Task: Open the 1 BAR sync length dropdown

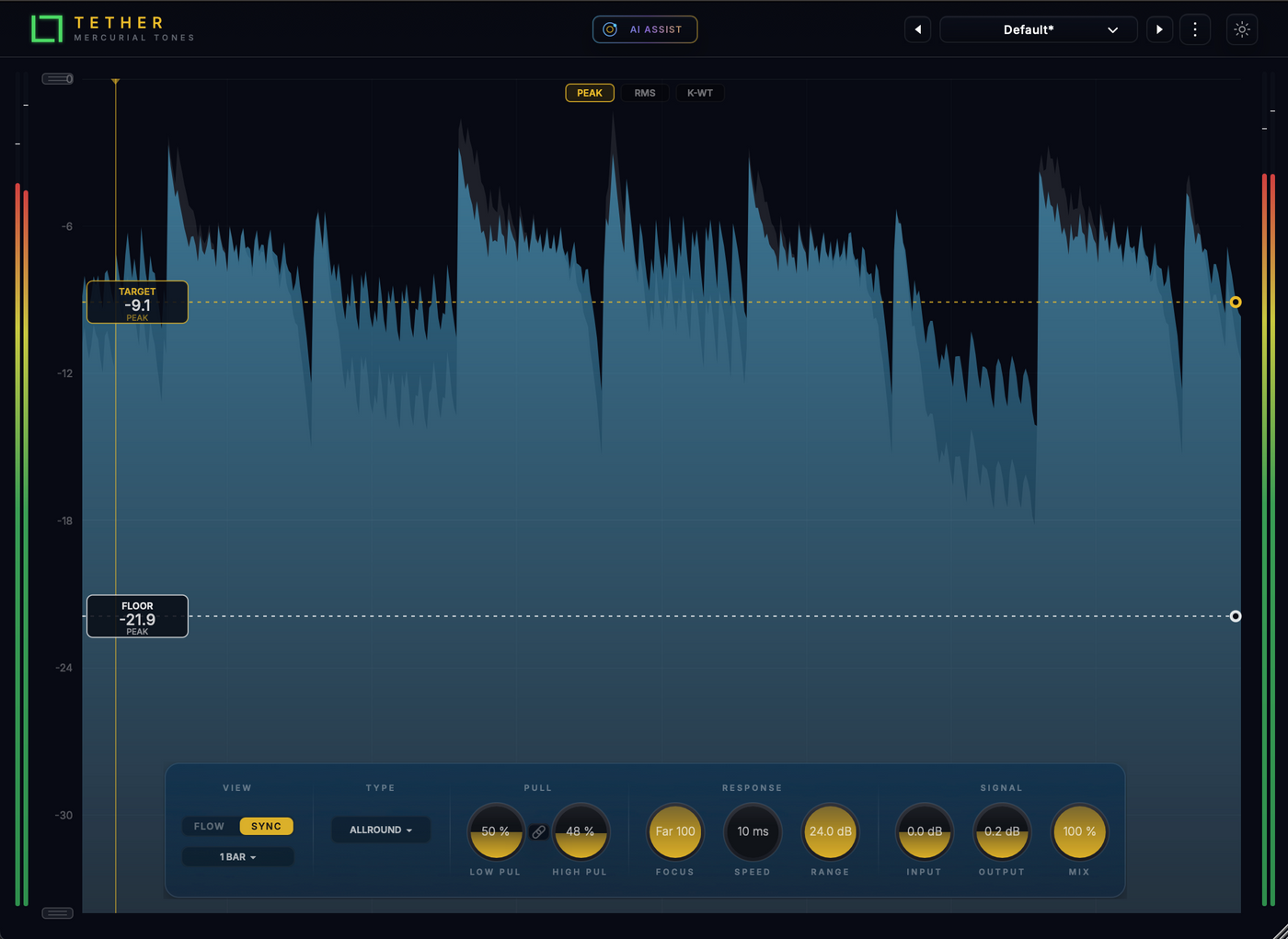Action: [238, 856]
